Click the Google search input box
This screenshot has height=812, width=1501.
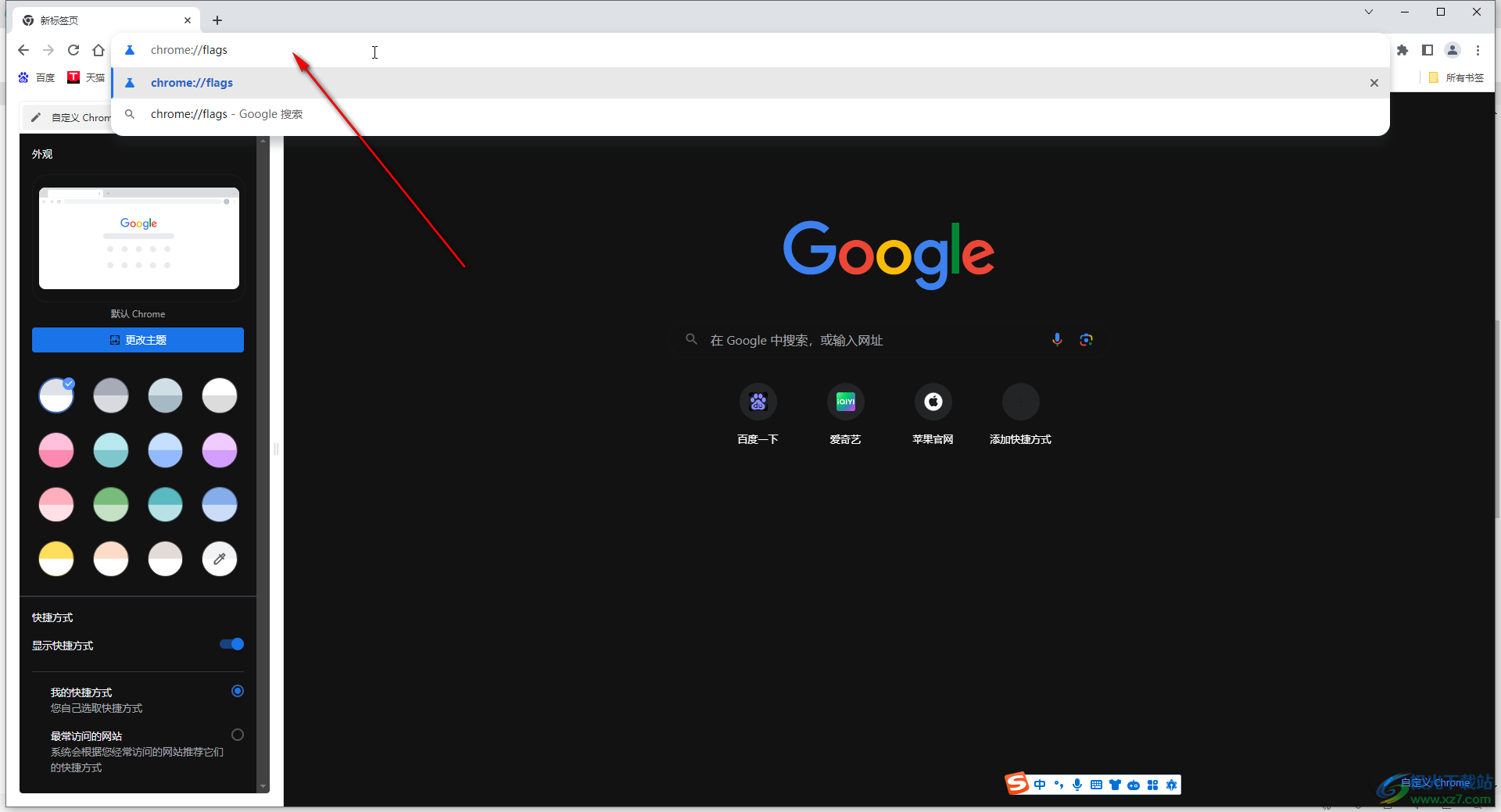889,340
